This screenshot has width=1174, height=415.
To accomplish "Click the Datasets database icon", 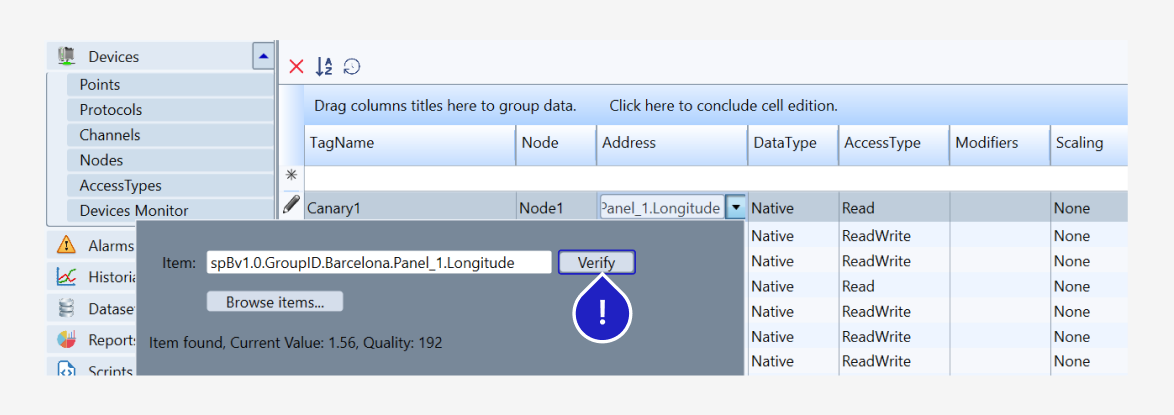I will click(67, 308).
